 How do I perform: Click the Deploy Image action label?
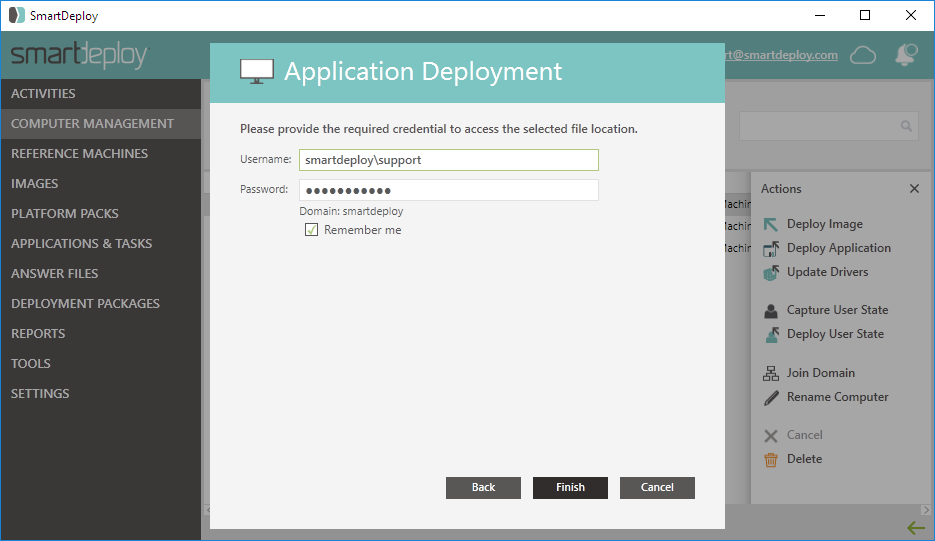[x=825, y=224]
